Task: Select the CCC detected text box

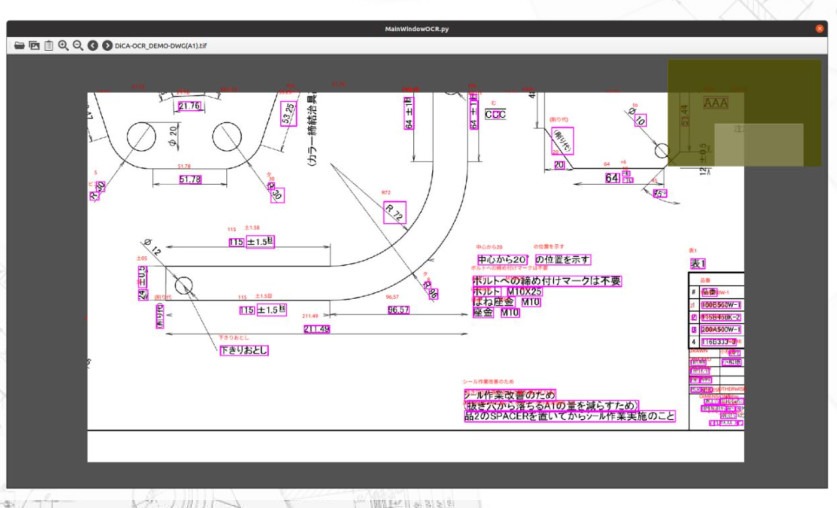Action: (495, 114)
